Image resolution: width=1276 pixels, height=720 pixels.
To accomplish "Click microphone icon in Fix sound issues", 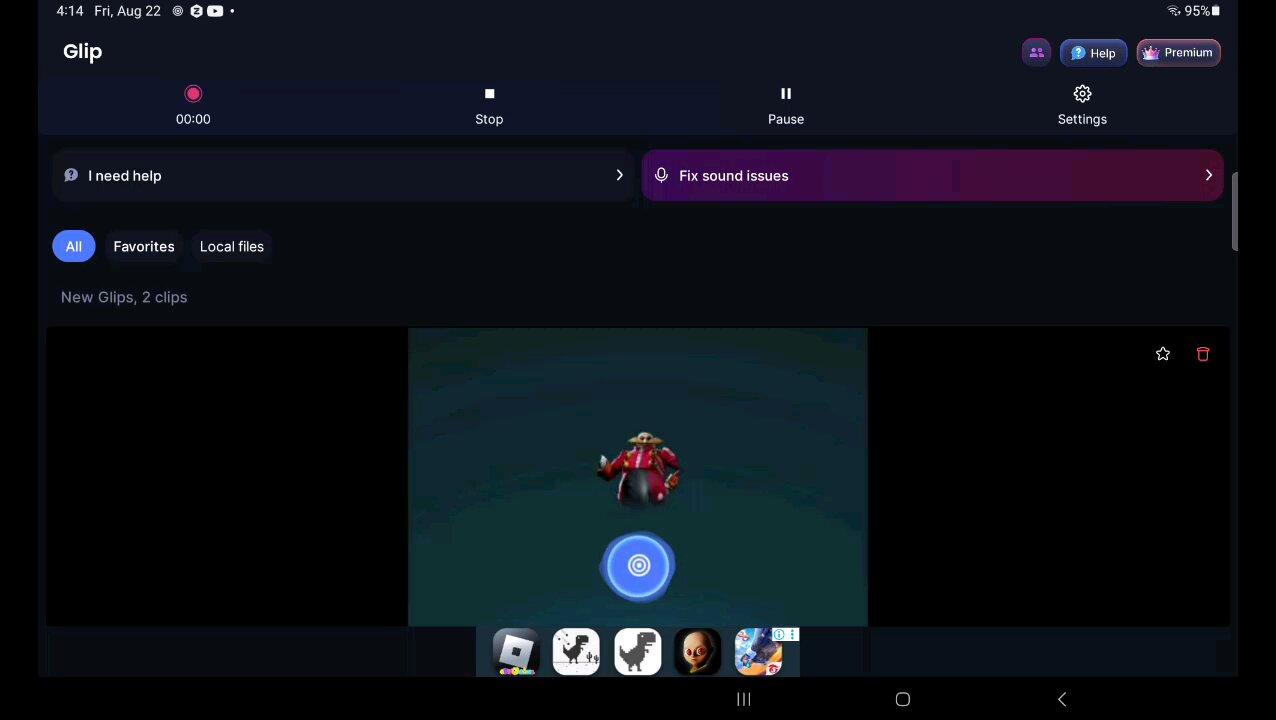I will click(661, 176).
